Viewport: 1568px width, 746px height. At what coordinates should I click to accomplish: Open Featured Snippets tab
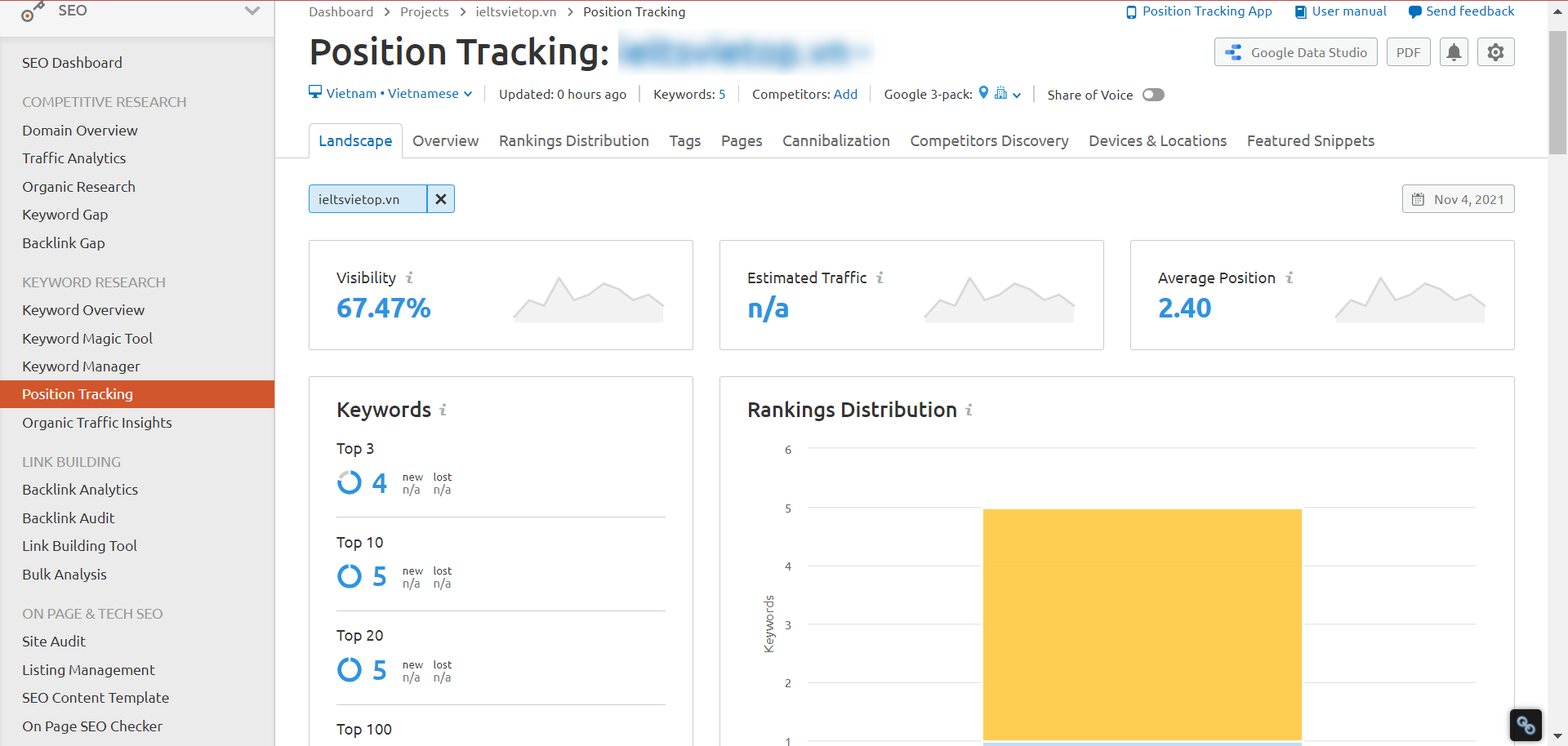coord(1311,141)
